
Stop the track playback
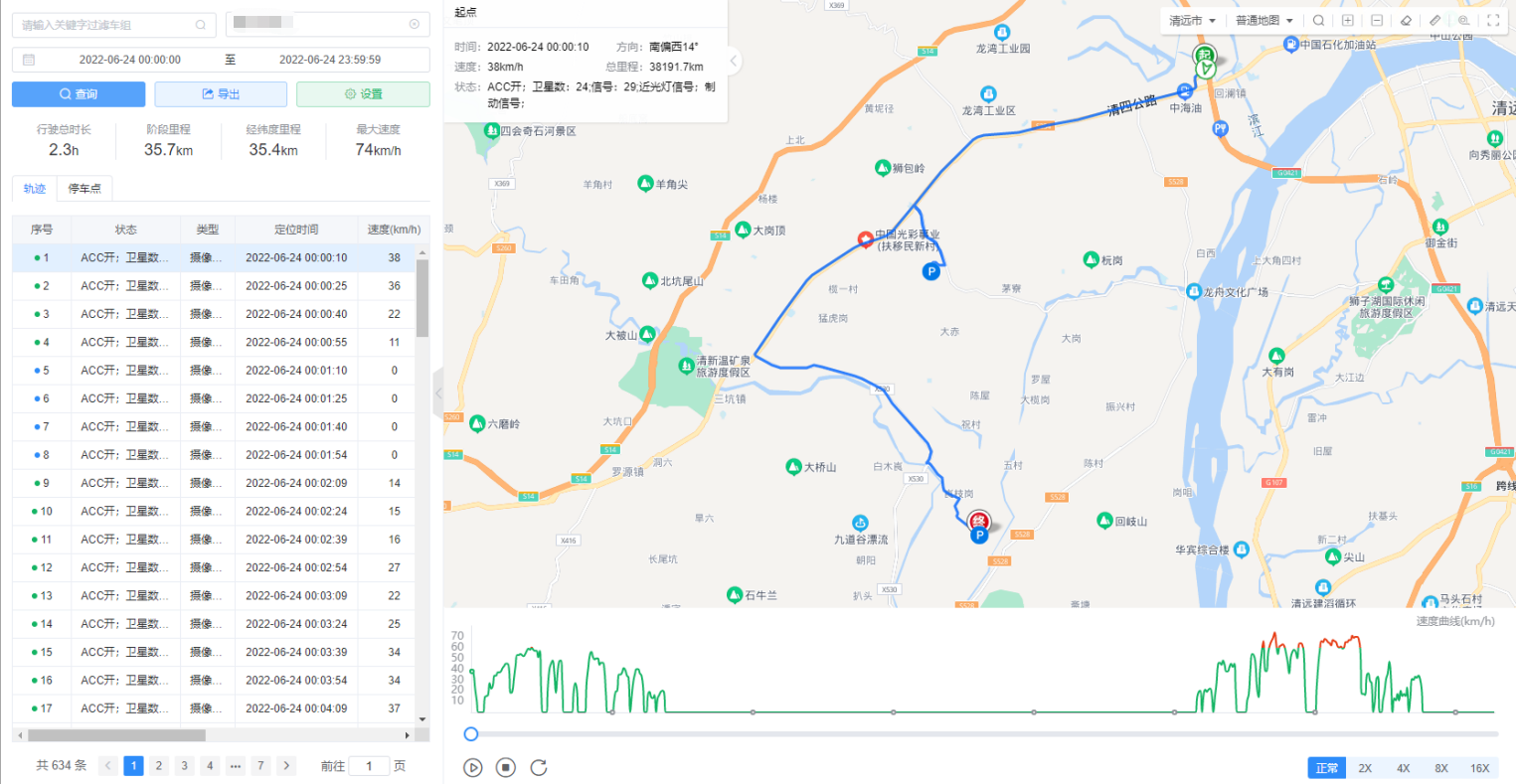506,767
